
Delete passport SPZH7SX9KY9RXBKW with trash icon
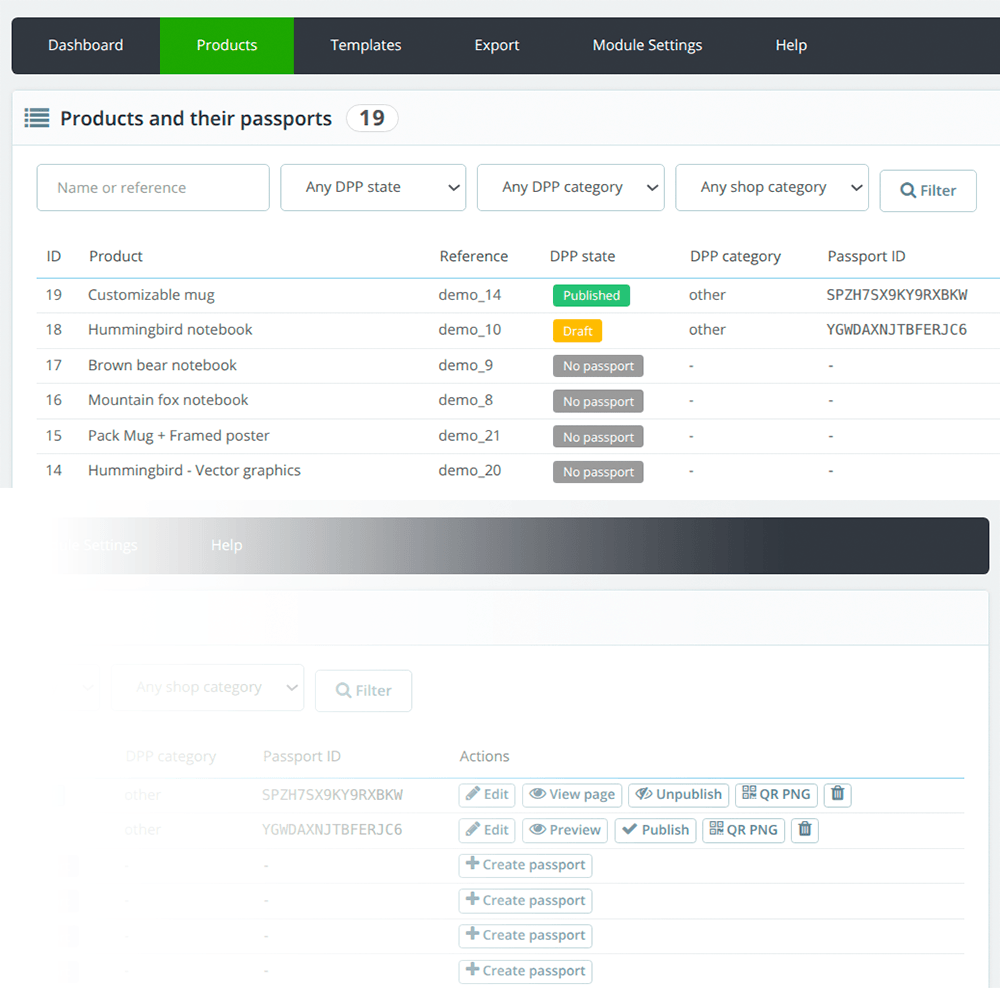837,795
